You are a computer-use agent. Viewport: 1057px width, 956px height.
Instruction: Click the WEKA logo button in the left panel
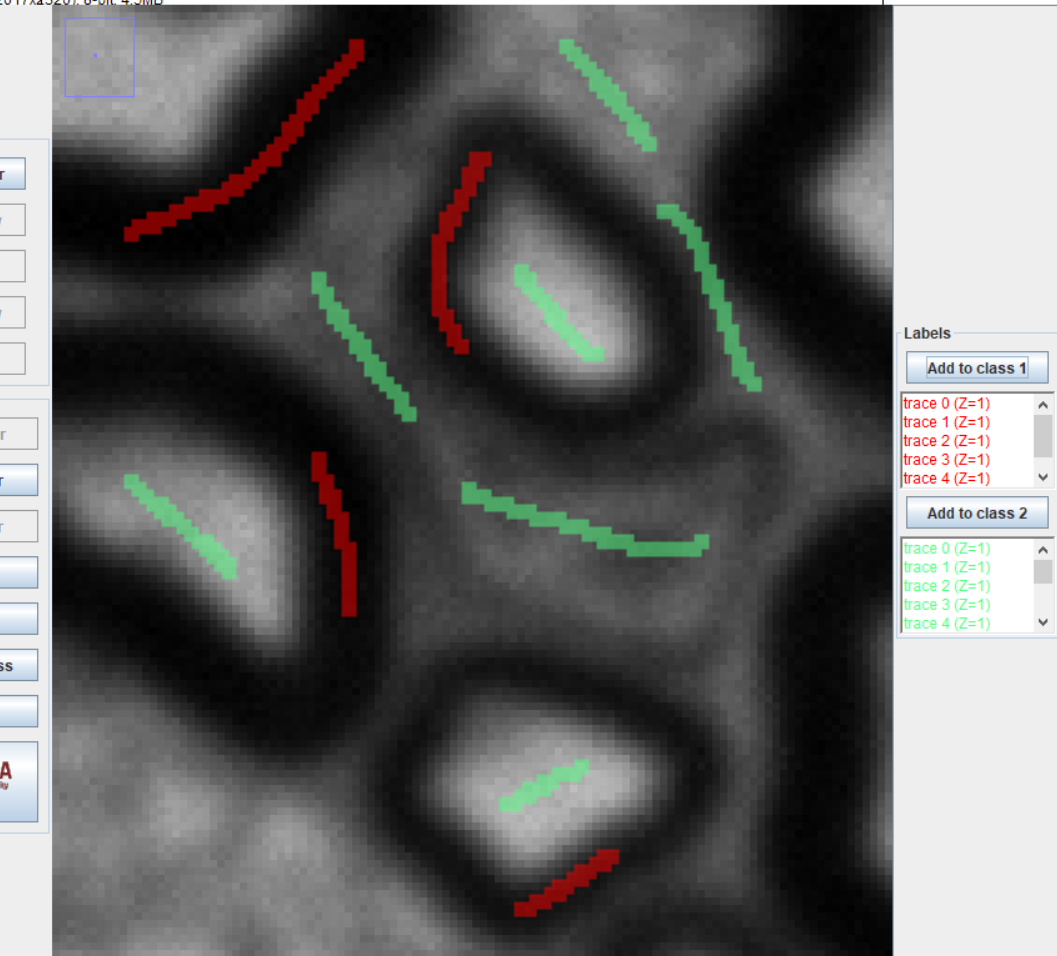[17, 781]
